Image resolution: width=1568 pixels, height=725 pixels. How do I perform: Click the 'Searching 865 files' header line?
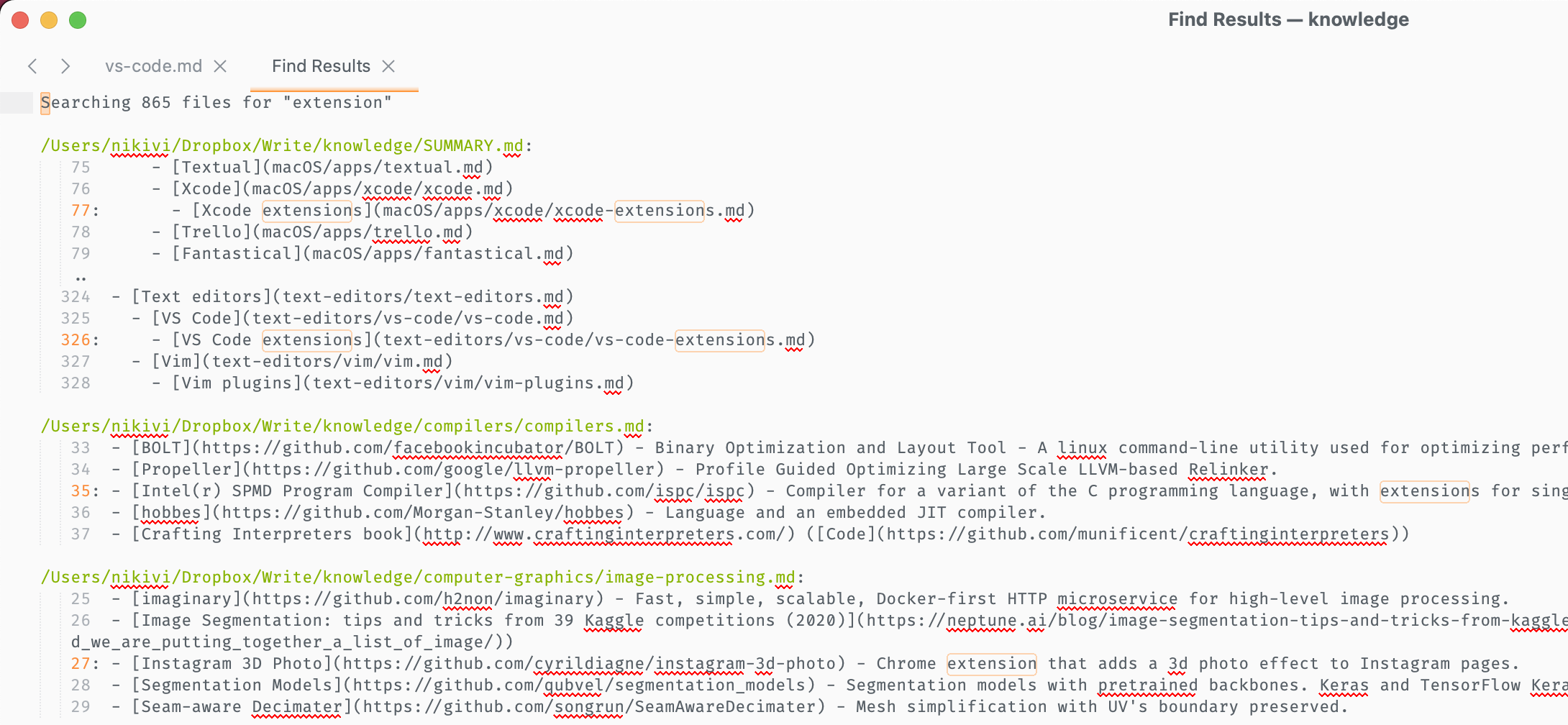point(216,103)
